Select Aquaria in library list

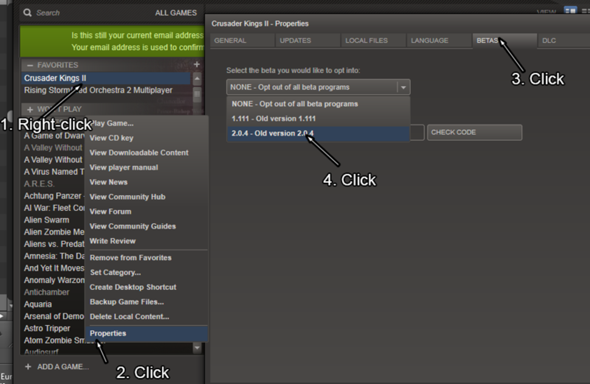click(x=38, y=304)
